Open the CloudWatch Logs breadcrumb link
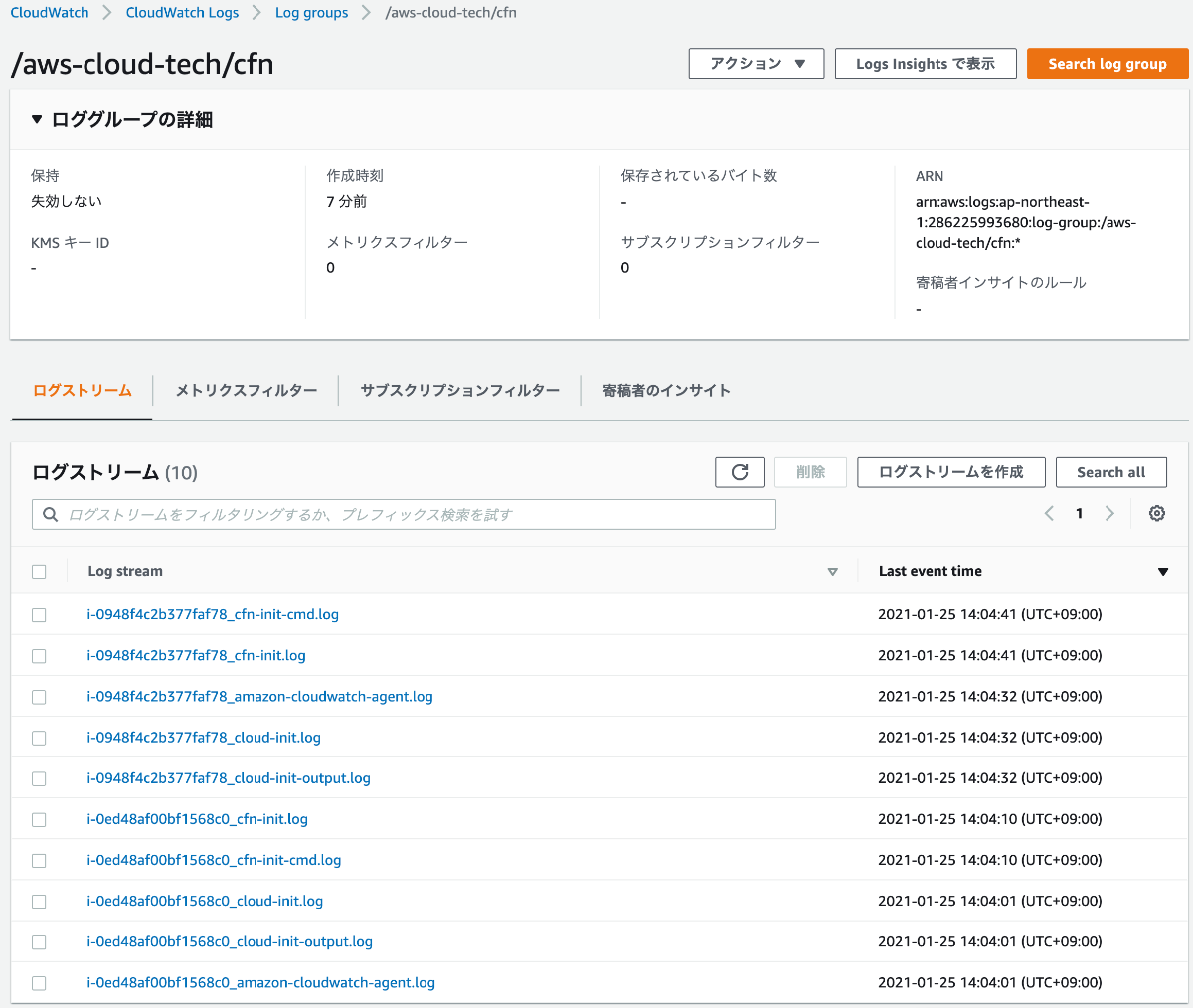The image size is (1193, 1008). (182, 13)
